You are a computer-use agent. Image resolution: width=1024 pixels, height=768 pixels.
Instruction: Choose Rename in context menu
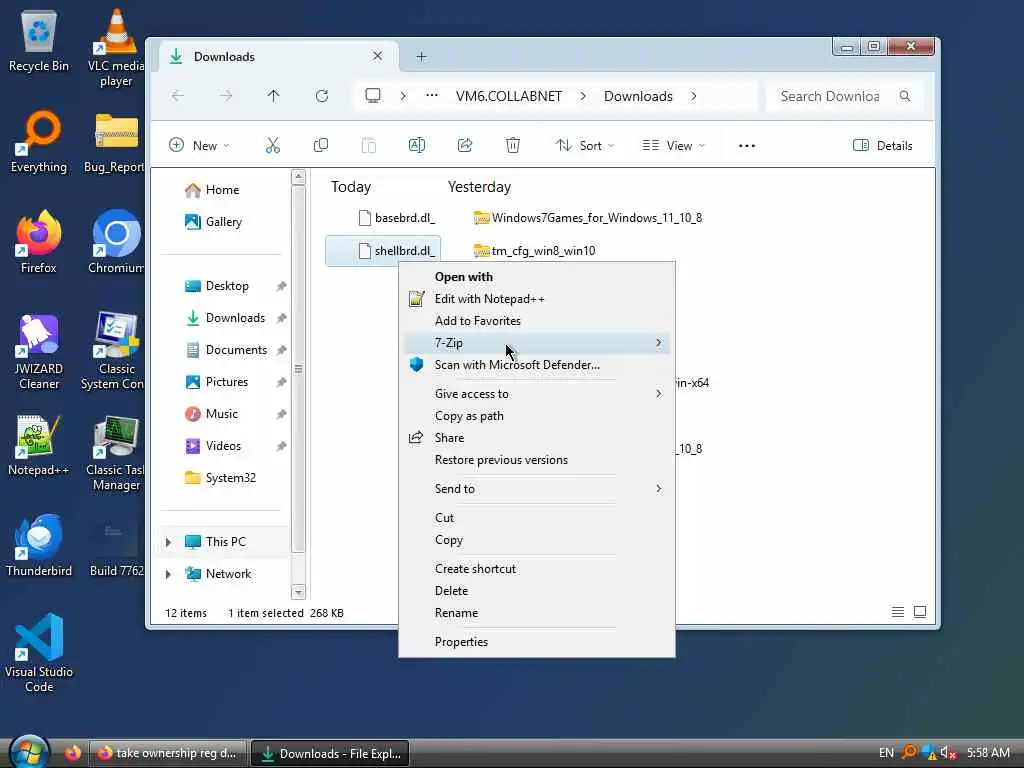(537, 613)
